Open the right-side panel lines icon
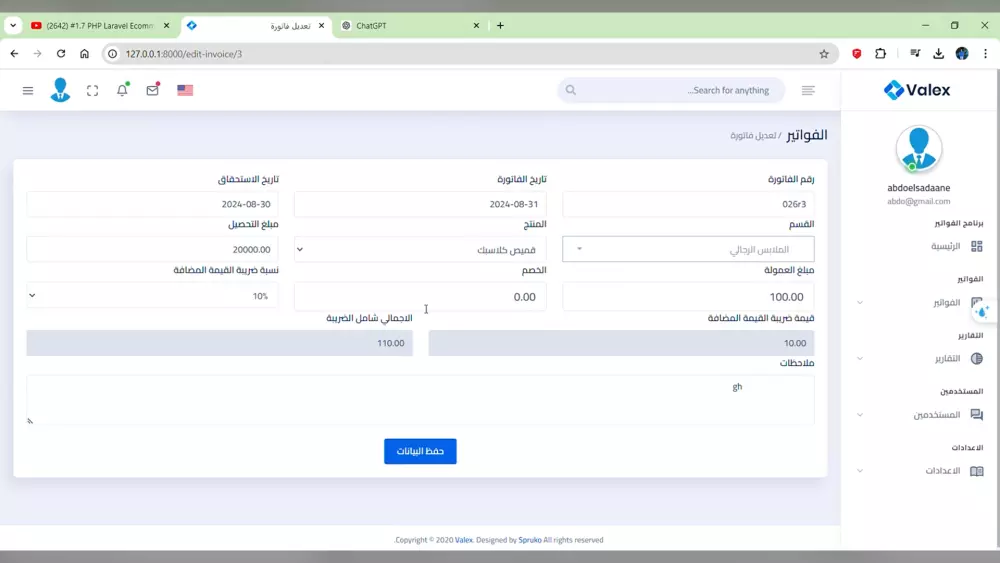 808,91
